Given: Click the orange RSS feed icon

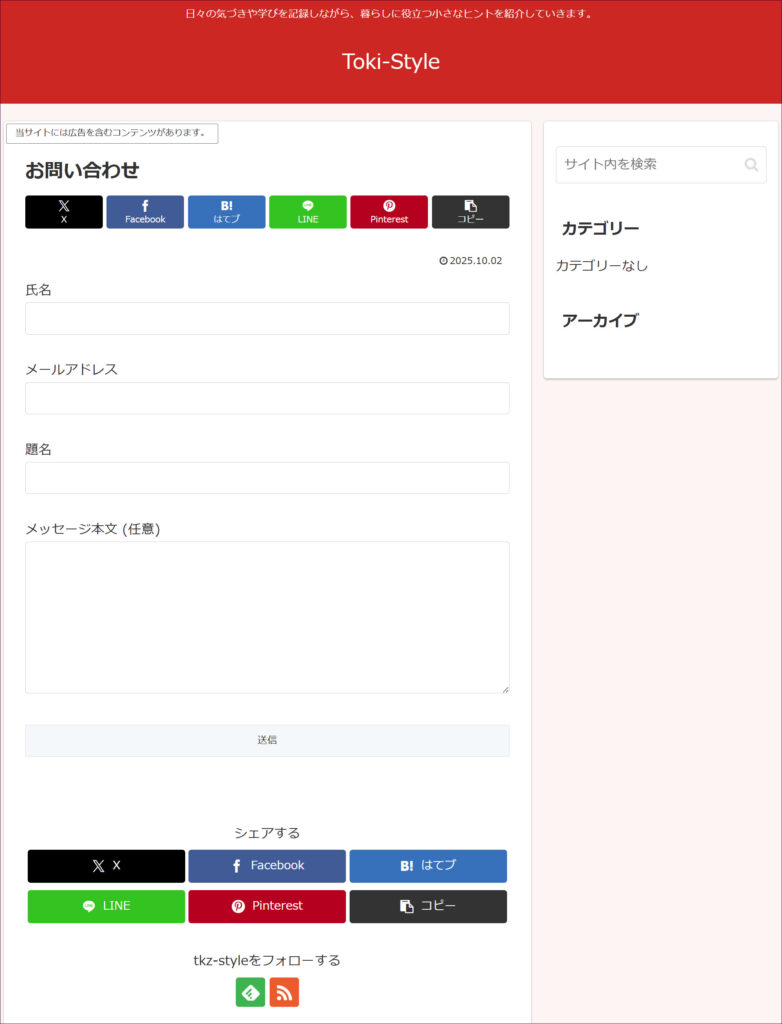Looking at the screenshot, I should point(284,992).
